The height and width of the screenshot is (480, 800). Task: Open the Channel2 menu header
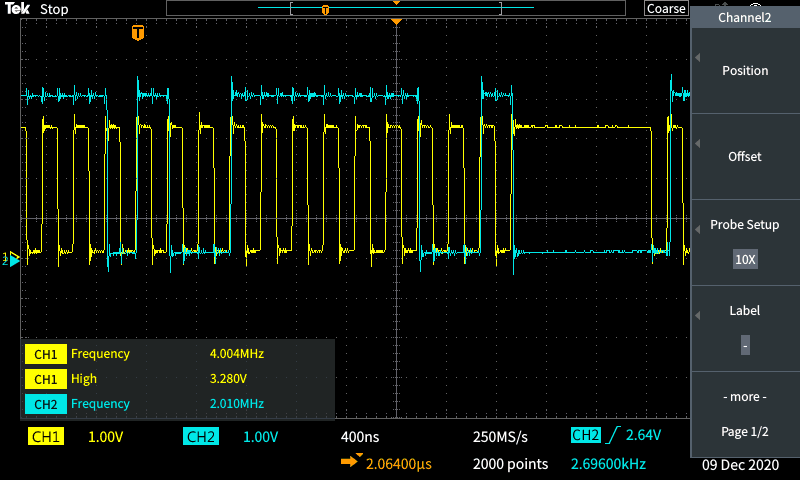pos(744,17)
